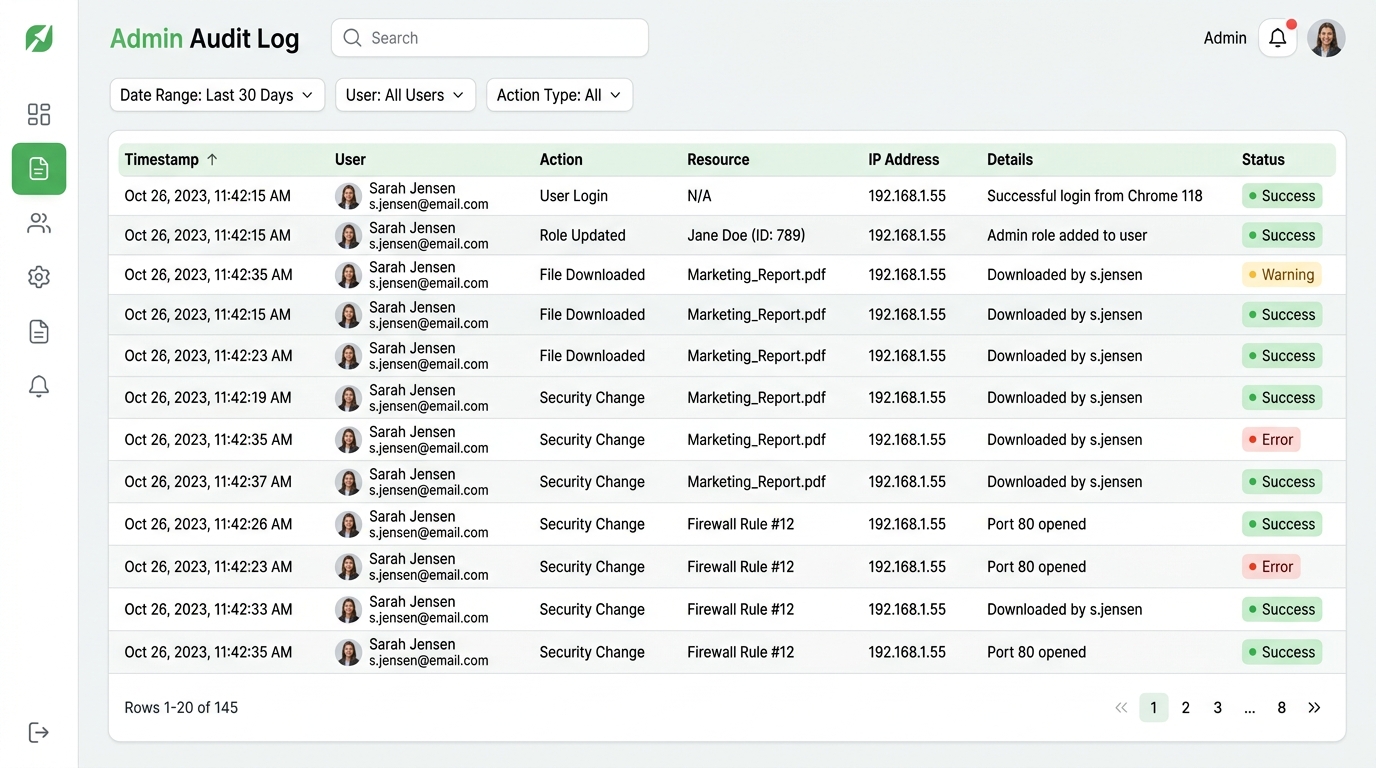1376x768 pixels.
Task: Sort by the Timestamp arrow icon
Action: pos(212,159)
